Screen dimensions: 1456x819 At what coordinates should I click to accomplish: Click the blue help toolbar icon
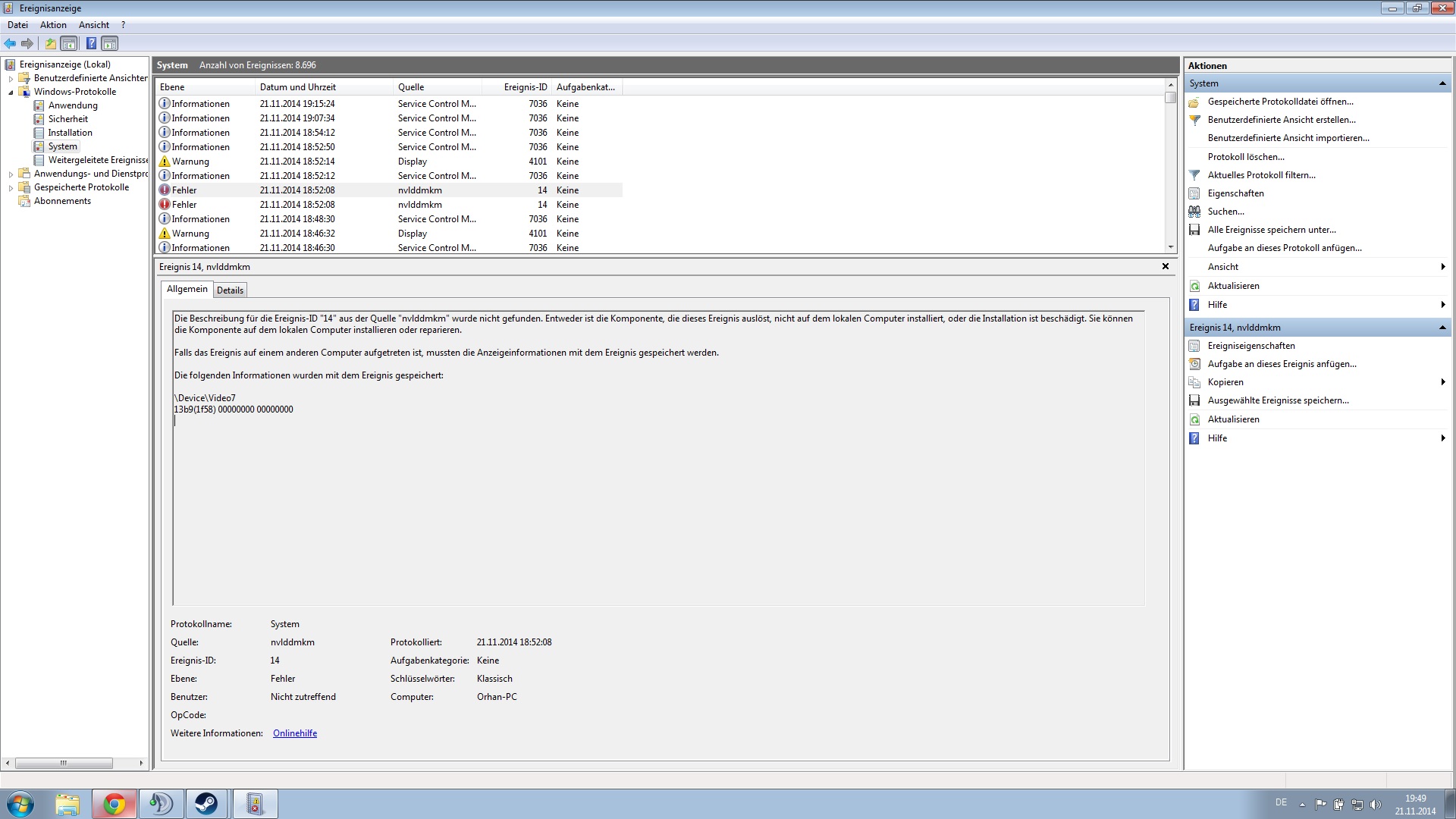click(x=91, y=43)
